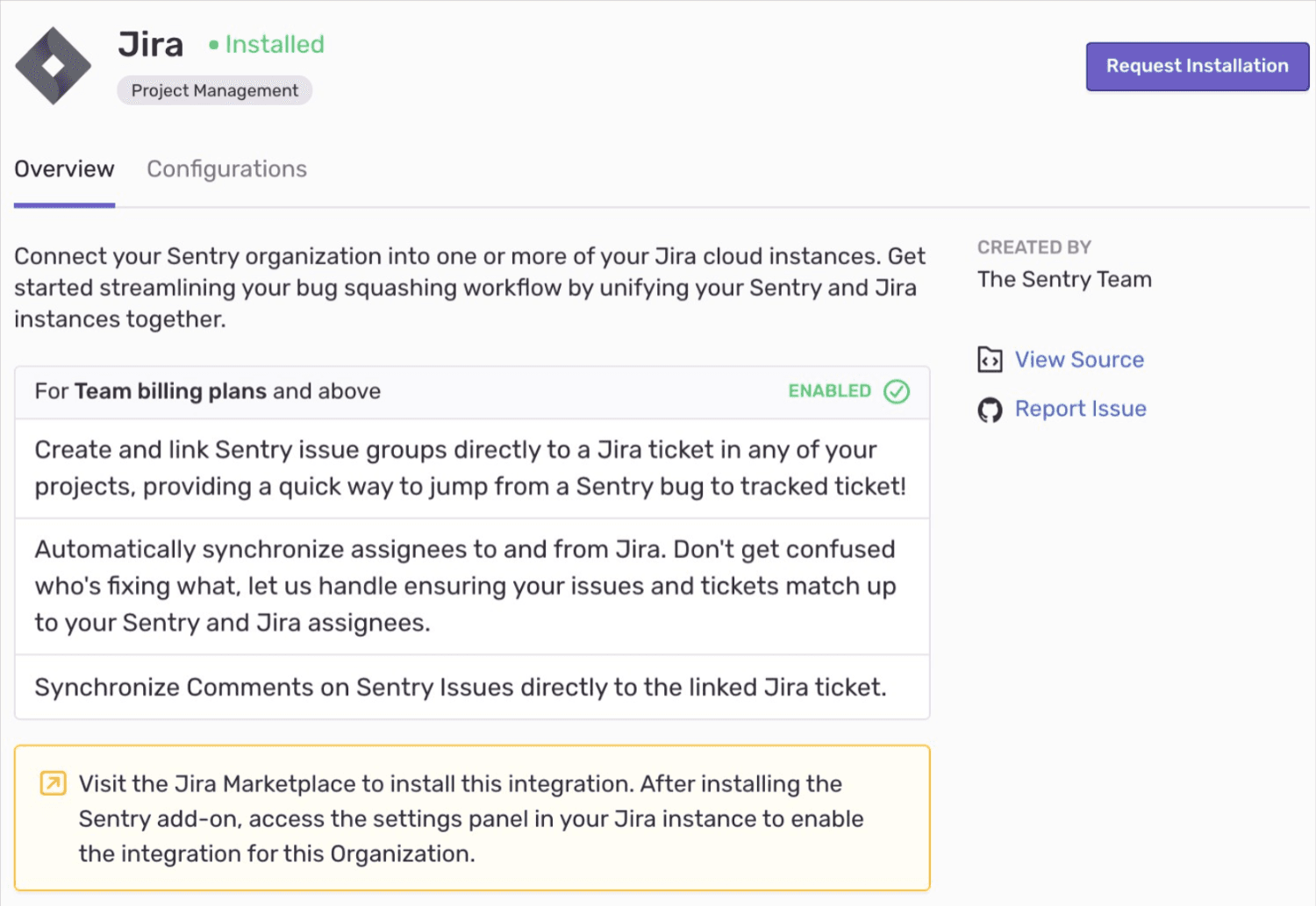This screenshot has width=1316, height=906.
Task: Click the green checkmark next to ENABLED
Action: (895, 392)
